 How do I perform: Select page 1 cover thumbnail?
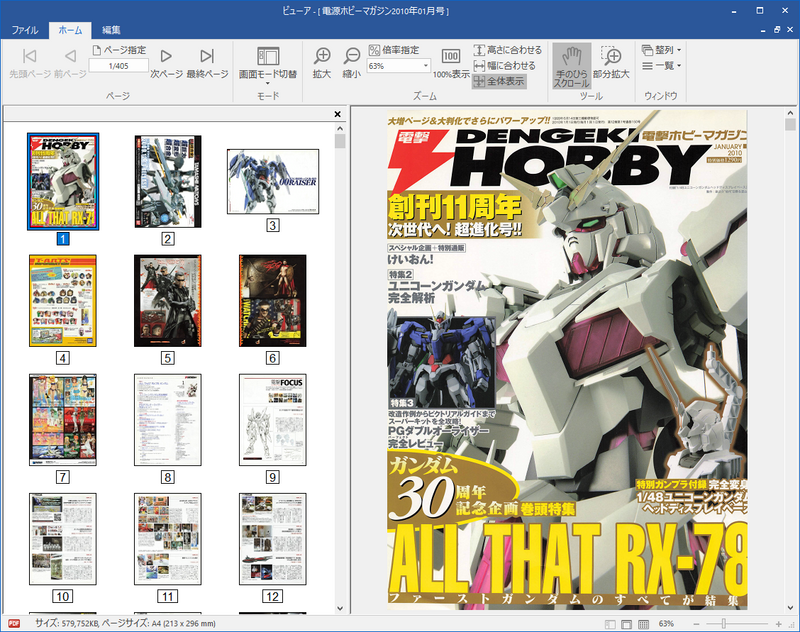(63, 182)
